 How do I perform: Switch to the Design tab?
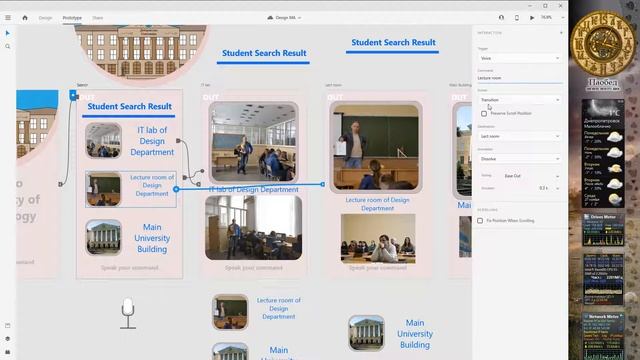(45, 18)
